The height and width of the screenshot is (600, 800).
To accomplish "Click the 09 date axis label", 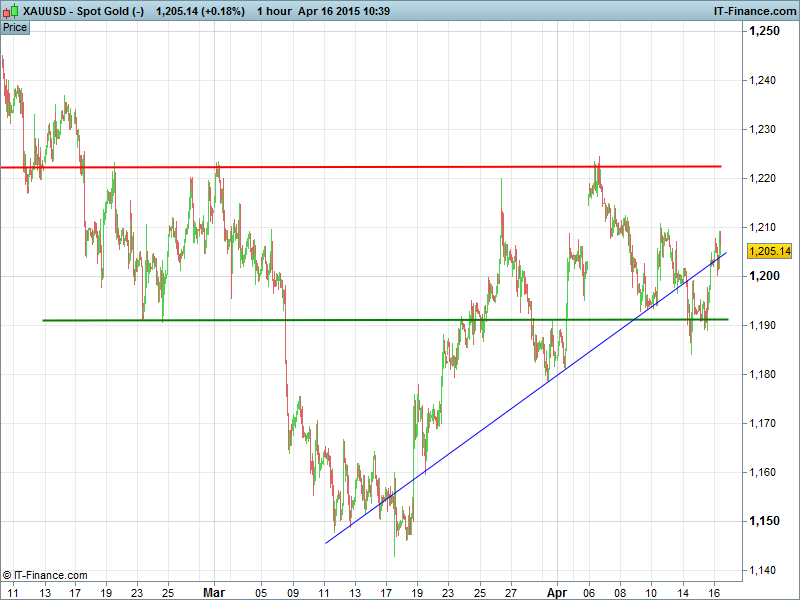I will pyautogui.click(x=292, y=591).
